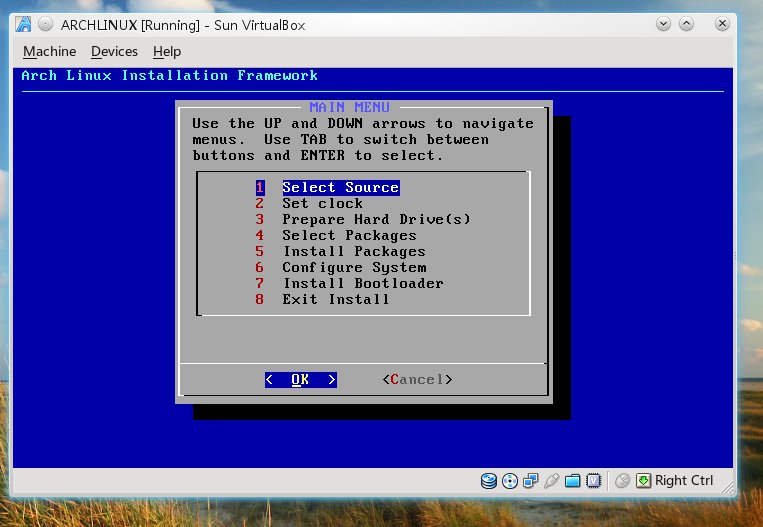Click the host key green arrow icon

tap(643, 481)
